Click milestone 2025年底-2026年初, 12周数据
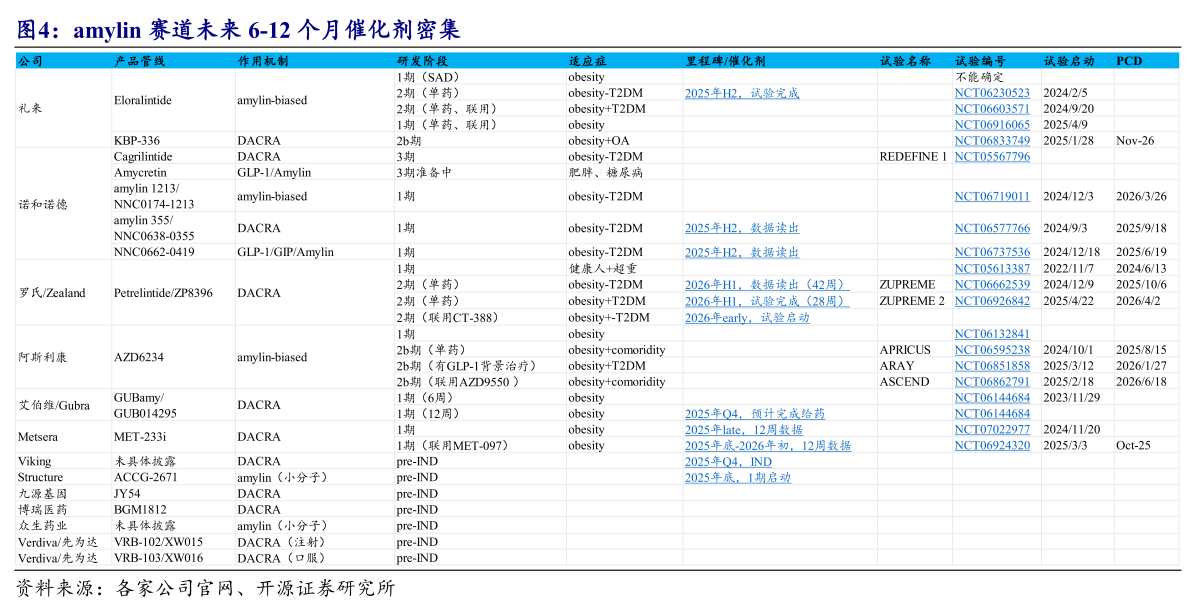Image resolution: width=1196 pixels, height=613 pixels. coord(767,446)
